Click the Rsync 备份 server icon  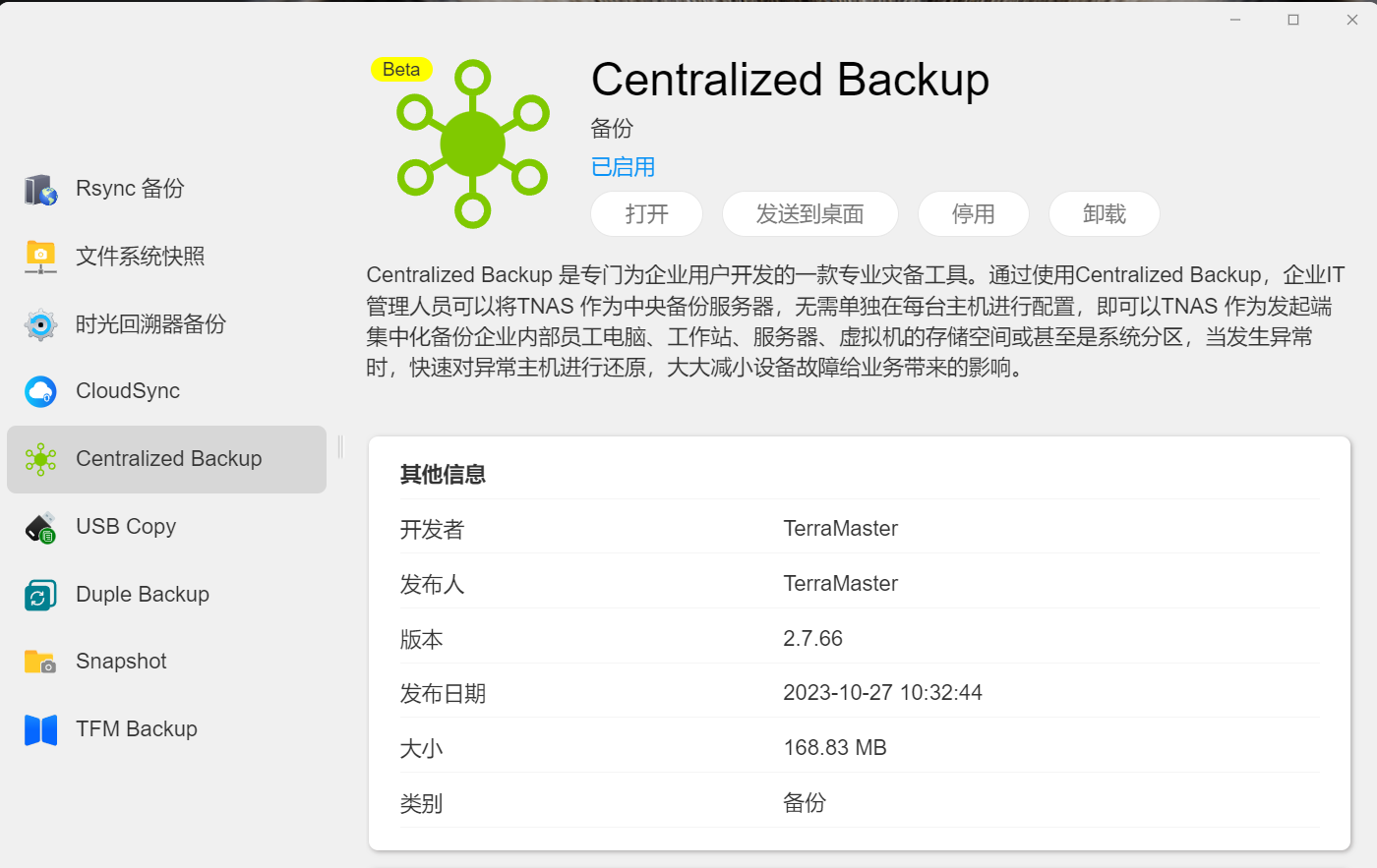tap(40, 189)
